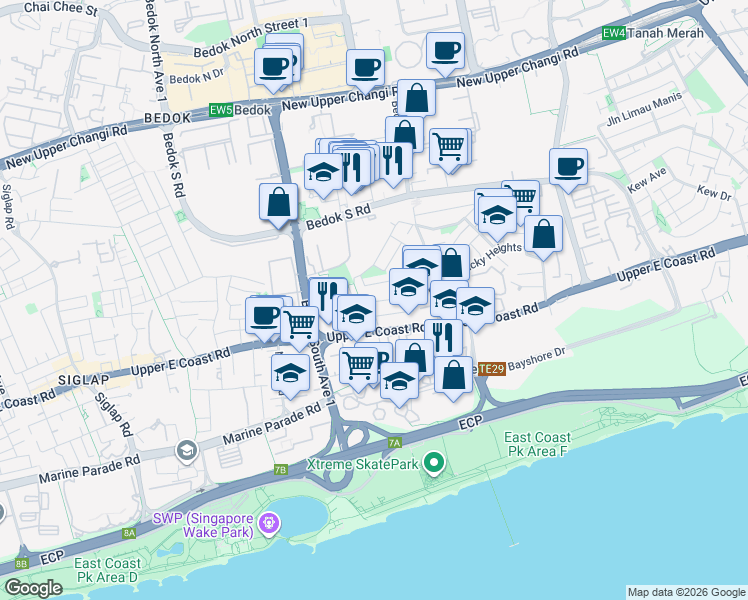Click the EW4 Tanah Merah station label

(653, 33)
